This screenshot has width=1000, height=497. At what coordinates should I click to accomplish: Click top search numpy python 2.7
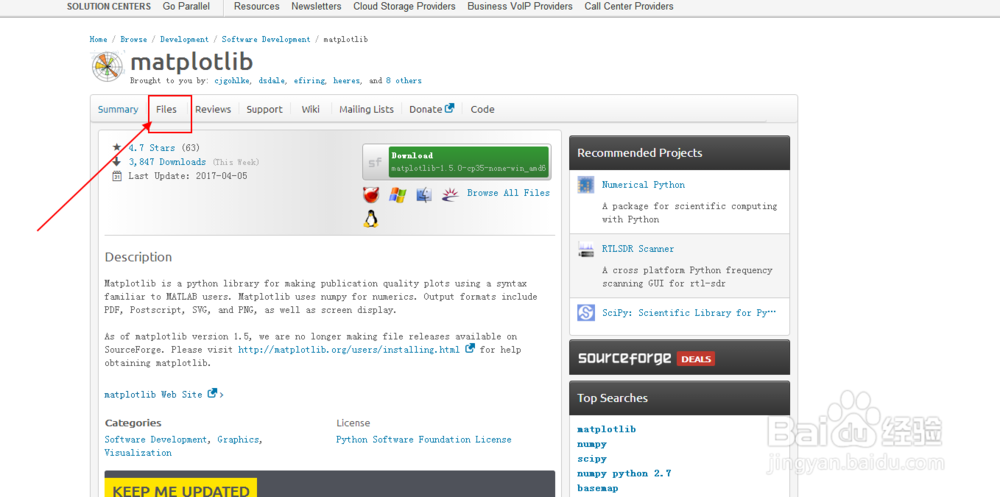click(x=624, y=473)
